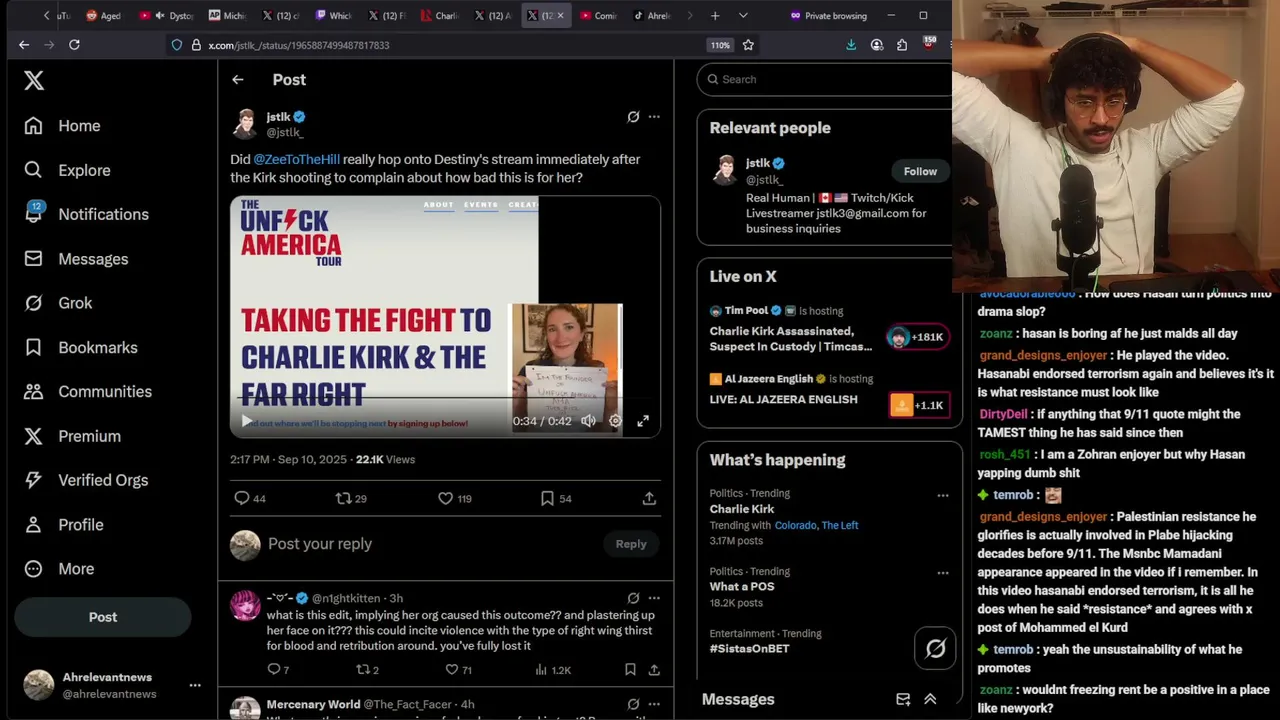The image size is (1280, 720).
Task: Open Bookmarks in the sidebar
Action: coord(81,347)
